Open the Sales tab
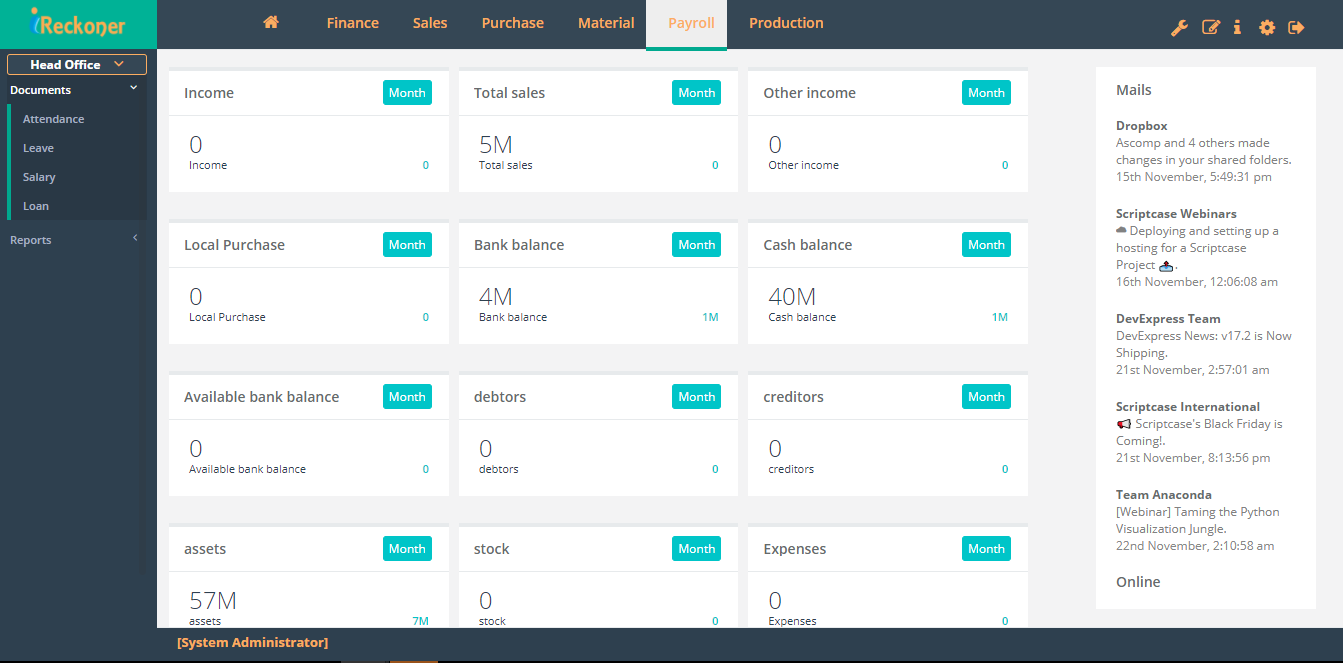Screen dimensions: 1343x663 pos(430,22)
